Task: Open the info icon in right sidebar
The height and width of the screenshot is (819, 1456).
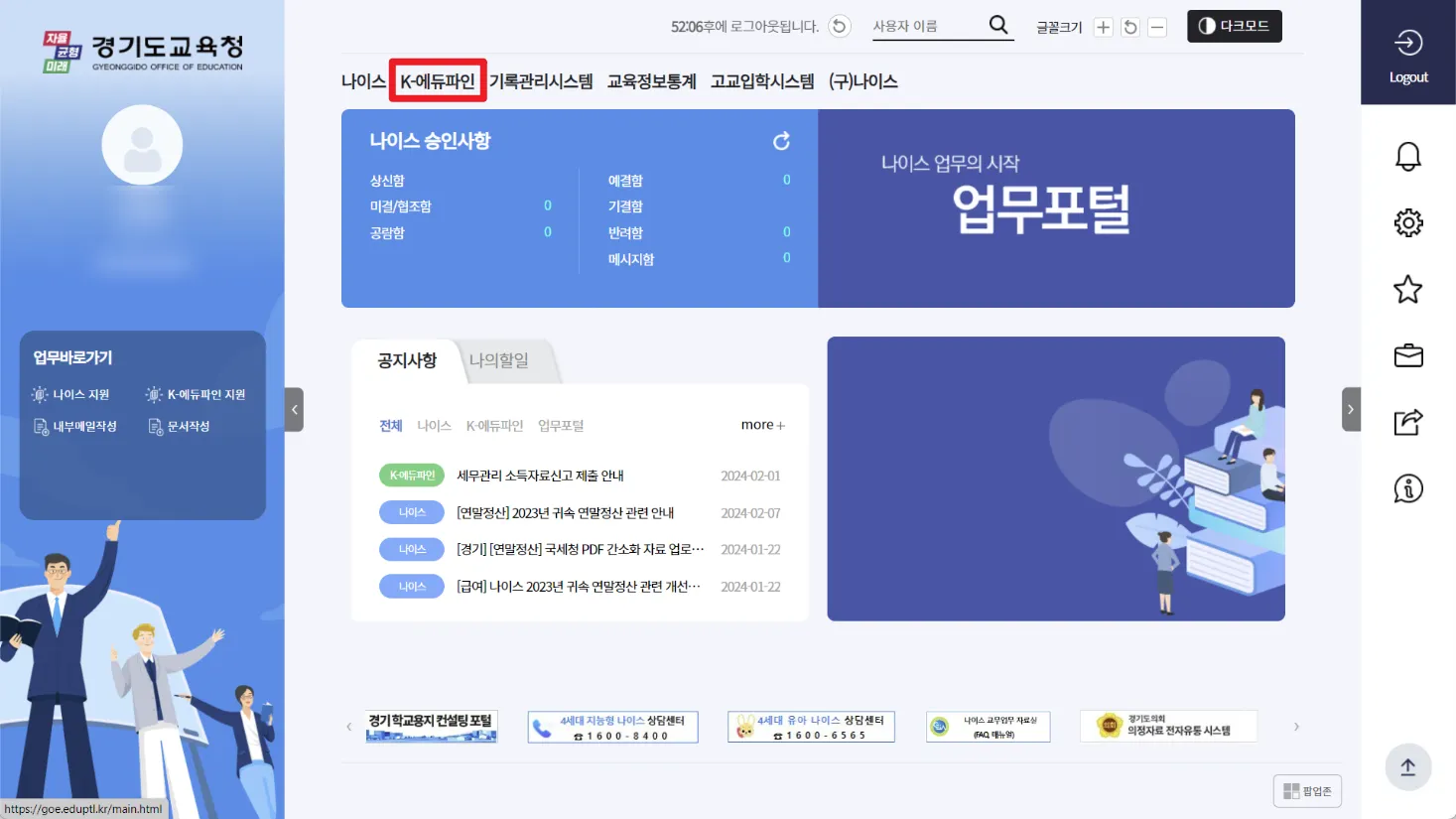Action: 1408,488
